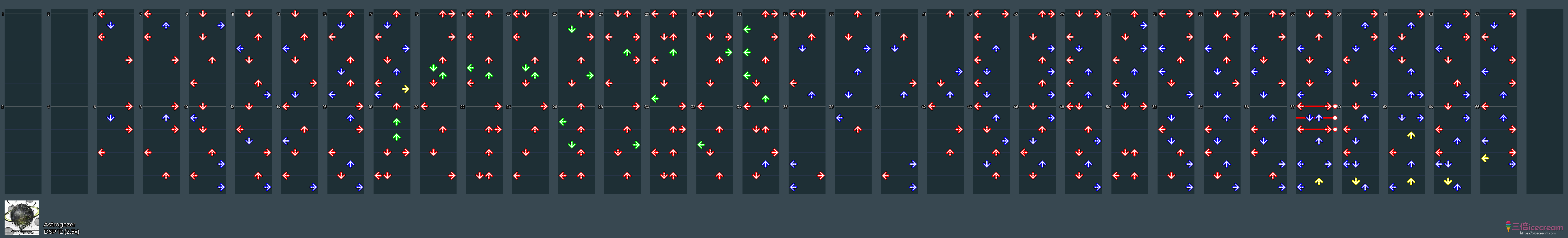Click the yellow down arrow in measure 60
The width and height of the screenshot is (1568, 238).
point(1356,181)
